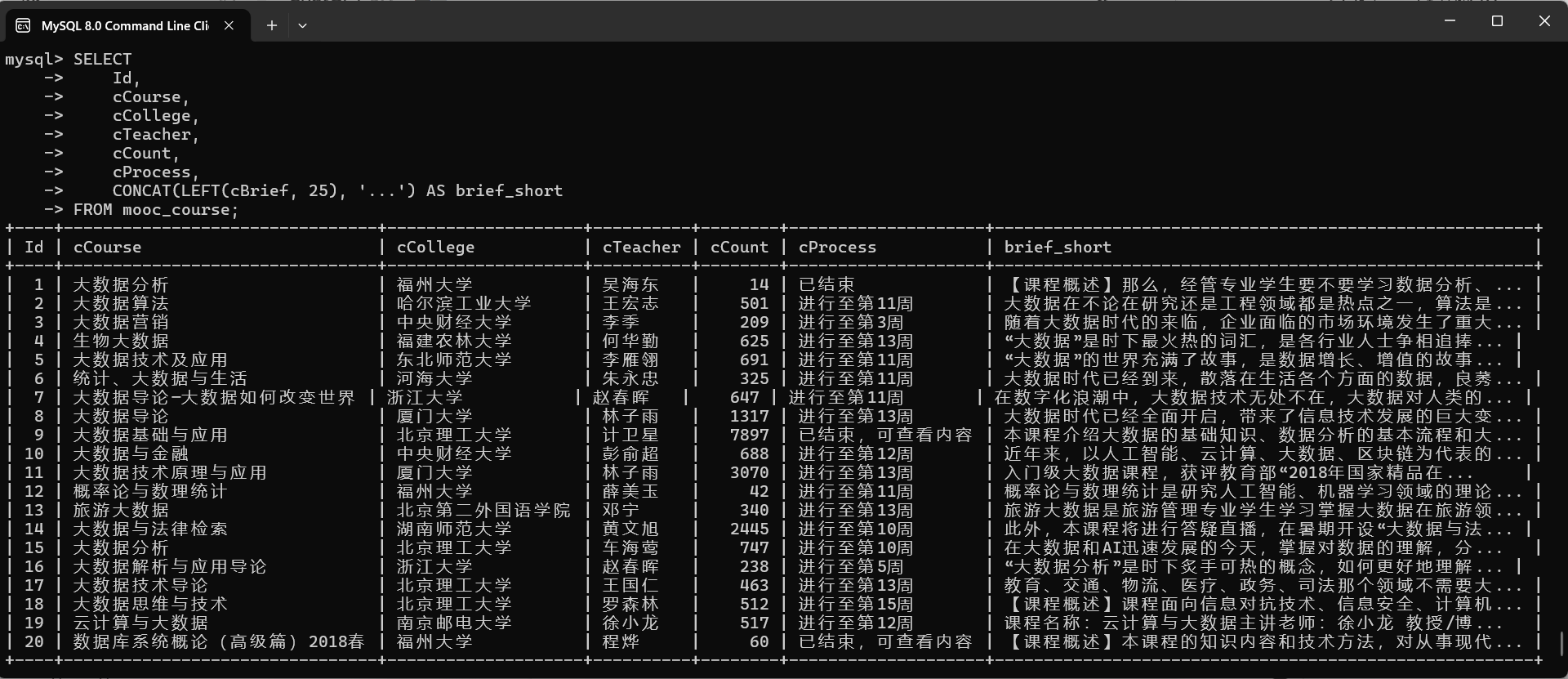Image resolution: width=1568 pixels, height=679 pixels.
Task: Click course name 大数据与金融
Action: pyautogui.click(x=131, y=453)
